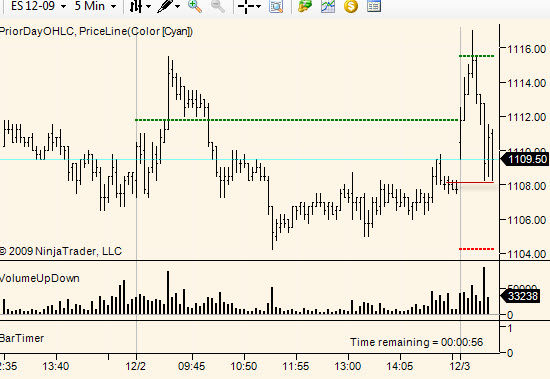Click the zoom out magnifier icon
The image size is (550, 379).
coord(218,6)
